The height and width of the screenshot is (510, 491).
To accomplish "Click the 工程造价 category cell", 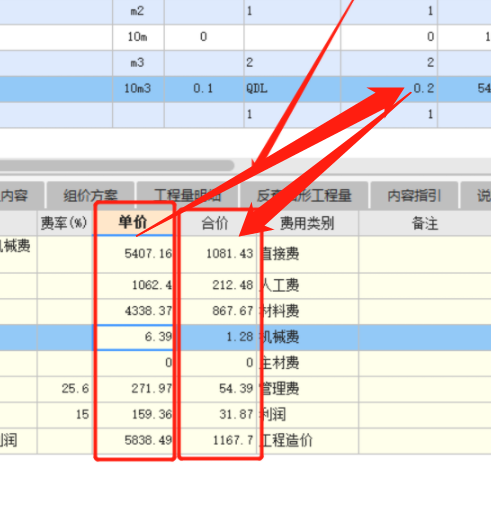I will [x=307, y=441].
